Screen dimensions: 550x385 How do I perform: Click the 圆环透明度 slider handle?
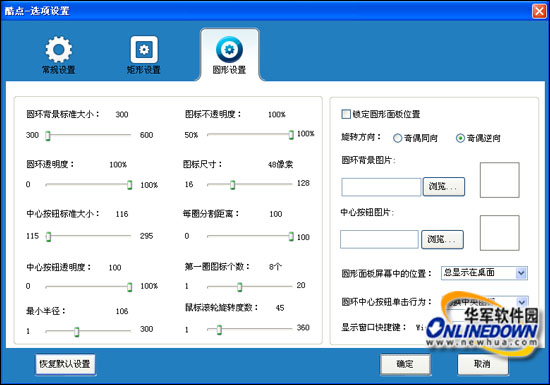[129, 185]
